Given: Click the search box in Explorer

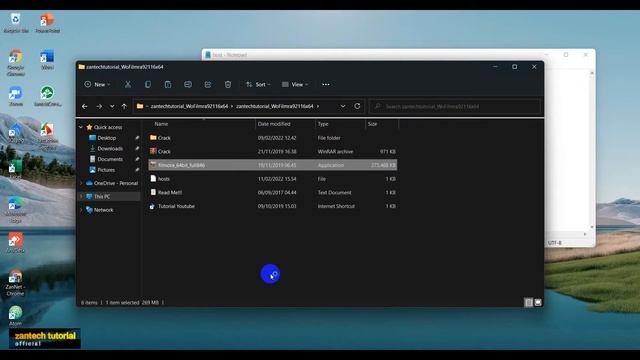Looking at the screenshot, I should click(x=455, y=107).
